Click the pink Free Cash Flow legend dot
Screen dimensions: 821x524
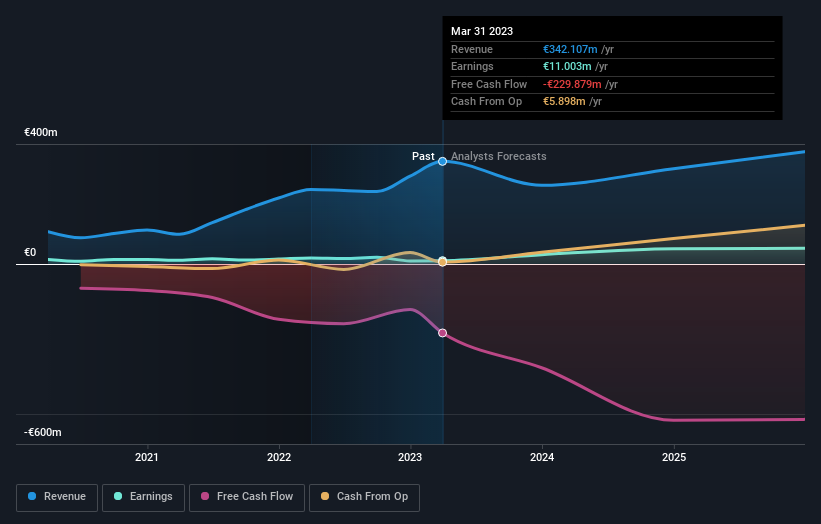pyautogui.click(x=205, y=496)
